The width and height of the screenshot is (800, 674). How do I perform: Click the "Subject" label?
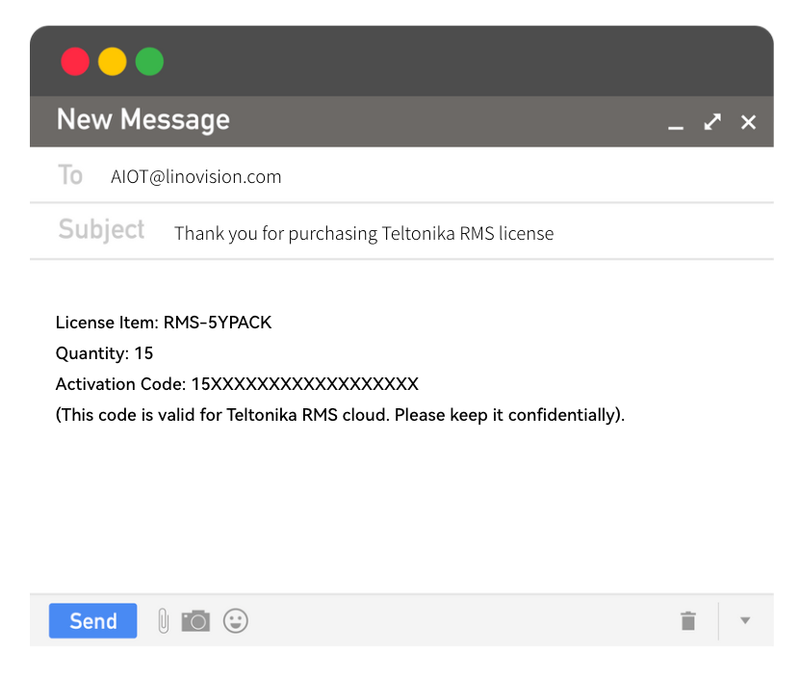point(101,230)
